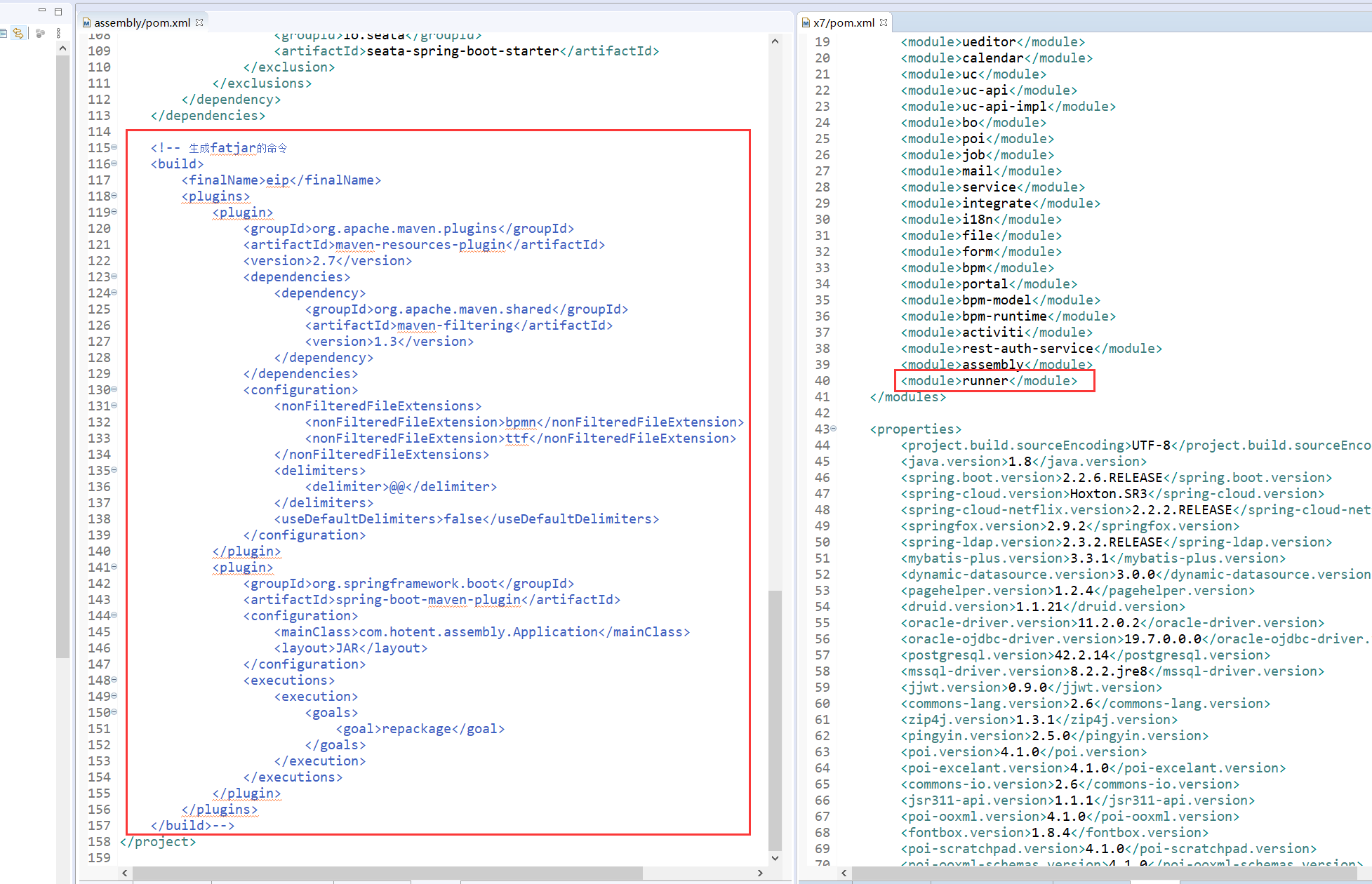Fold the nonFilteredFileExtensions block at line 131
Image resolution: width=1372 pixels, height=884 pixels.
(114, 406)
